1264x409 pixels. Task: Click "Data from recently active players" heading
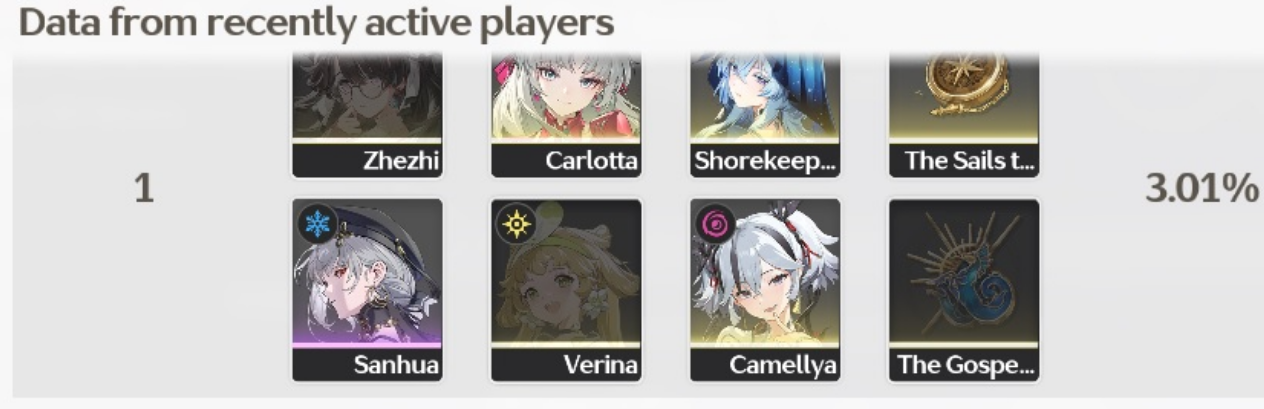coord(315,23)
